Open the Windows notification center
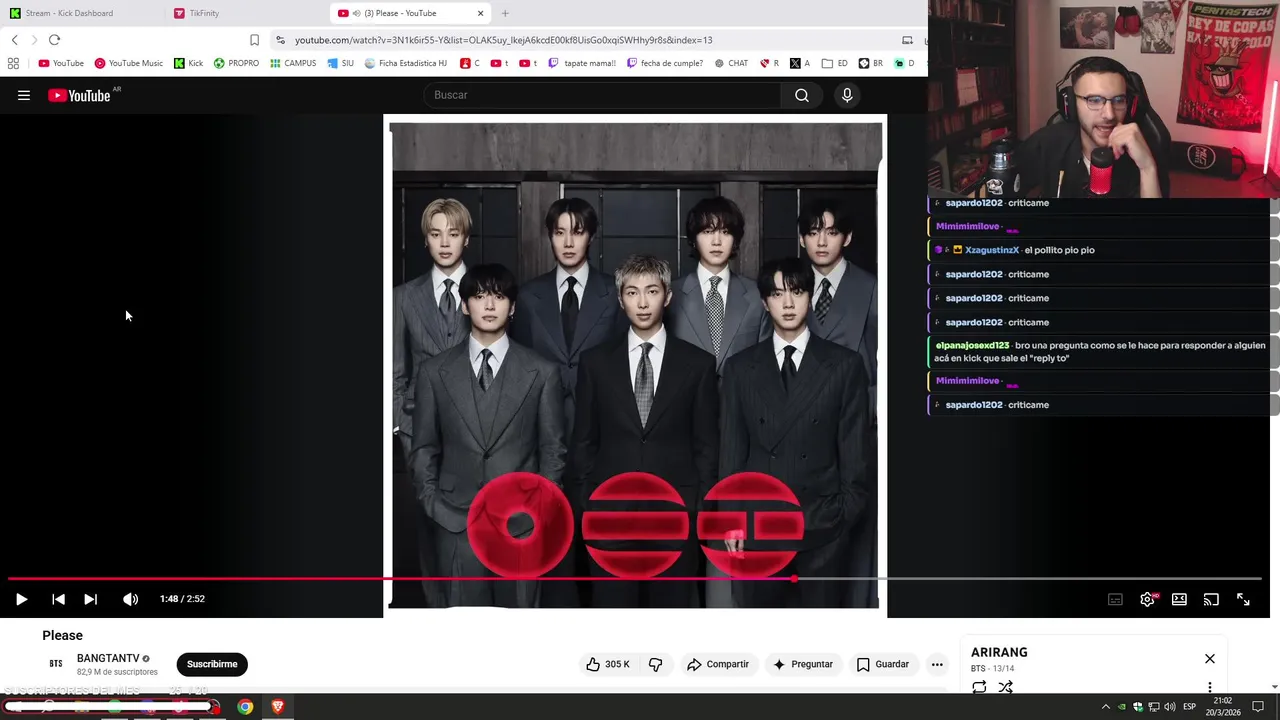Screen dimensions: 1280x720 (1258, 707)
